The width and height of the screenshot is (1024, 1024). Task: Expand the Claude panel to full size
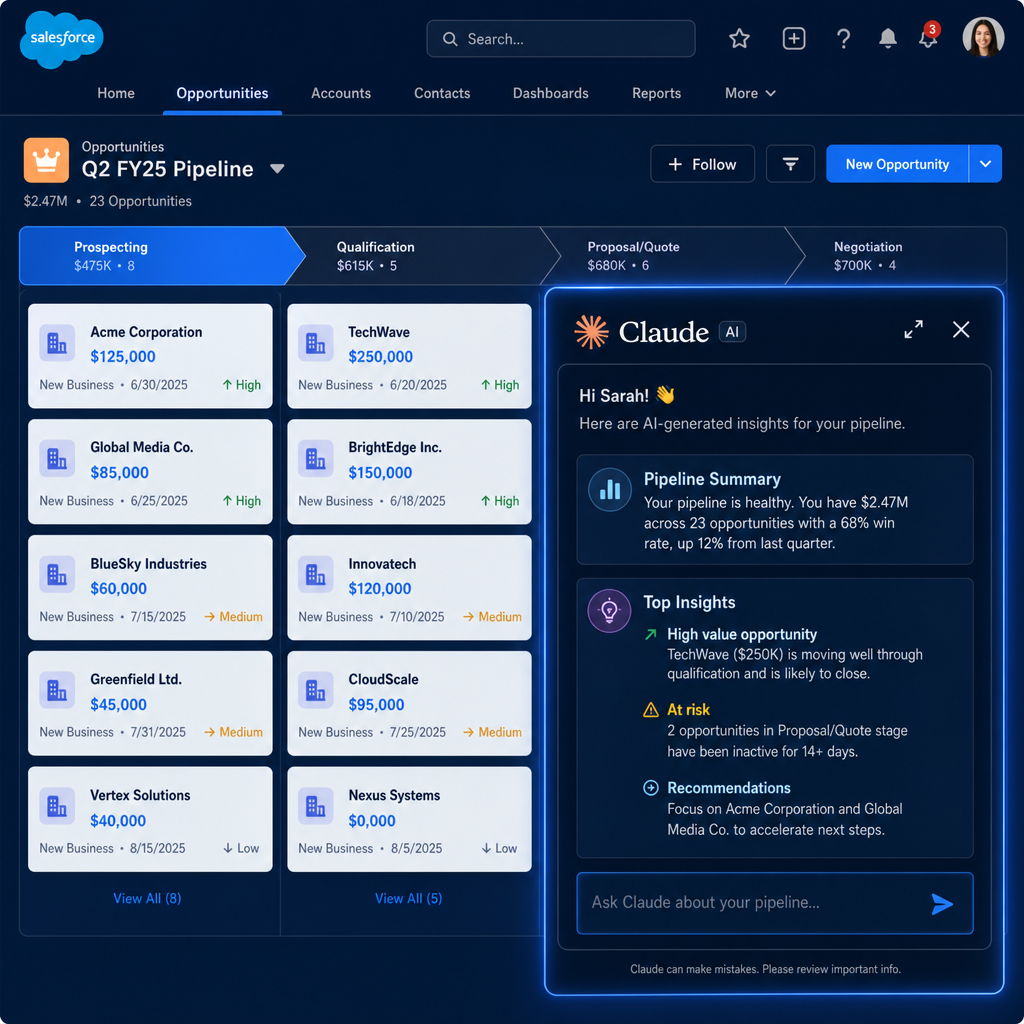coord(914,329)
